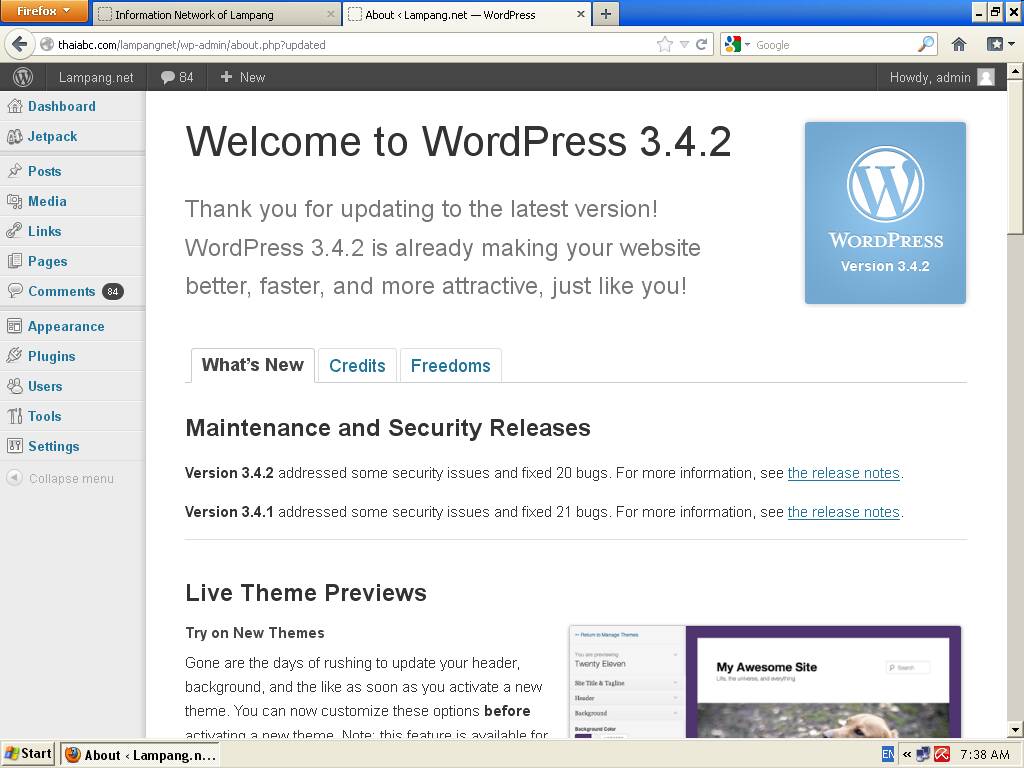This screenshot has width=1024, height=768.
Task: Open a new Firefox tab
Action: coord(606,14)
